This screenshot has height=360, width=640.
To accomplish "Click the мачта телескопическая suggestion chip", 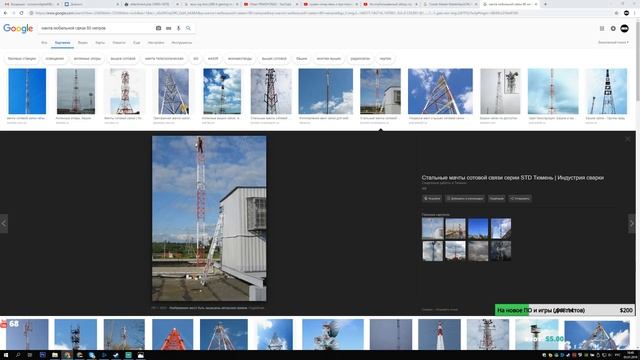I will [x=164, y=59].
